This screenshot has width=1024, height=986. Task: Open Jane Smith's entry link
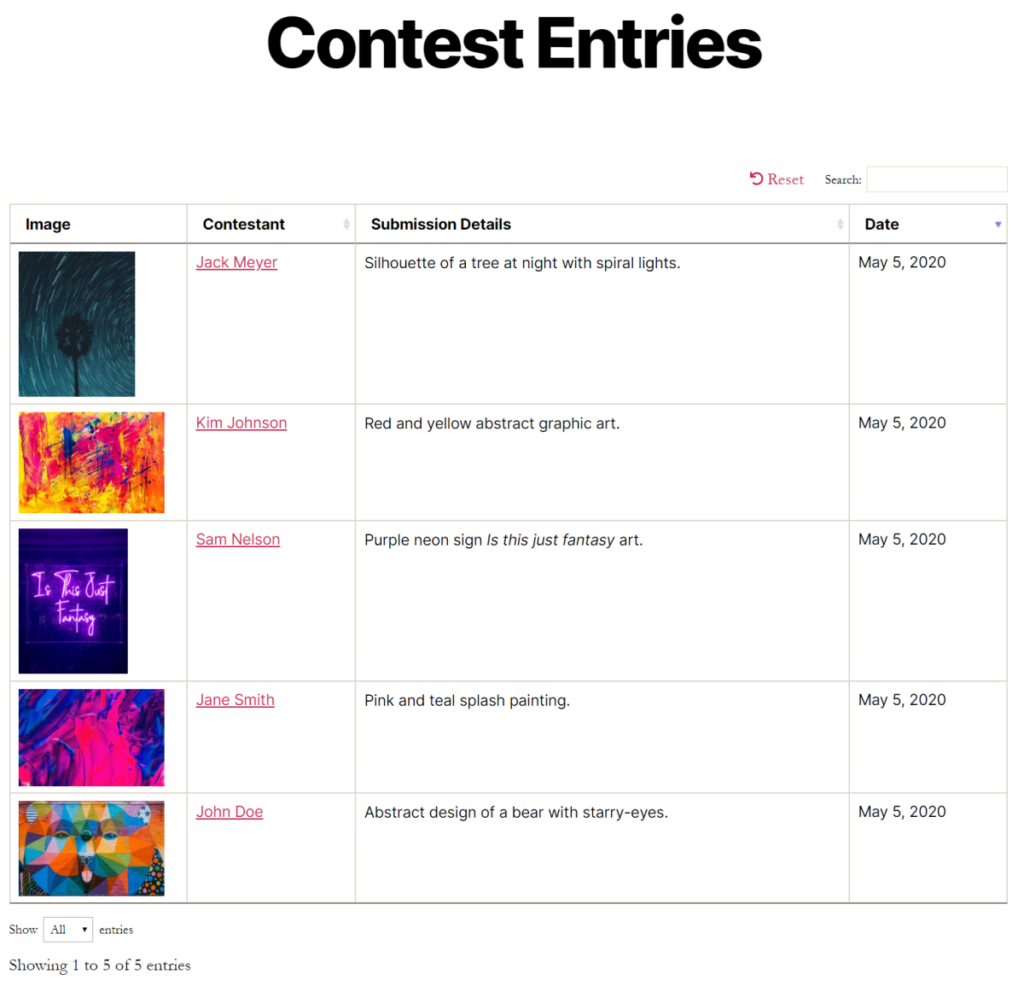pos(234,700)
